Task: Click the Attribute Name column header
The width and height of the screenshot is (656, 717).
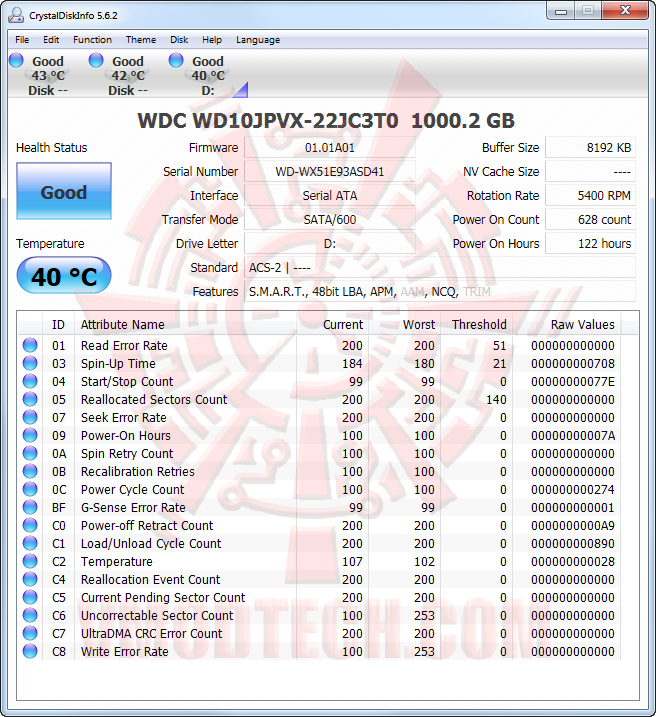Action: coord(185,325)
